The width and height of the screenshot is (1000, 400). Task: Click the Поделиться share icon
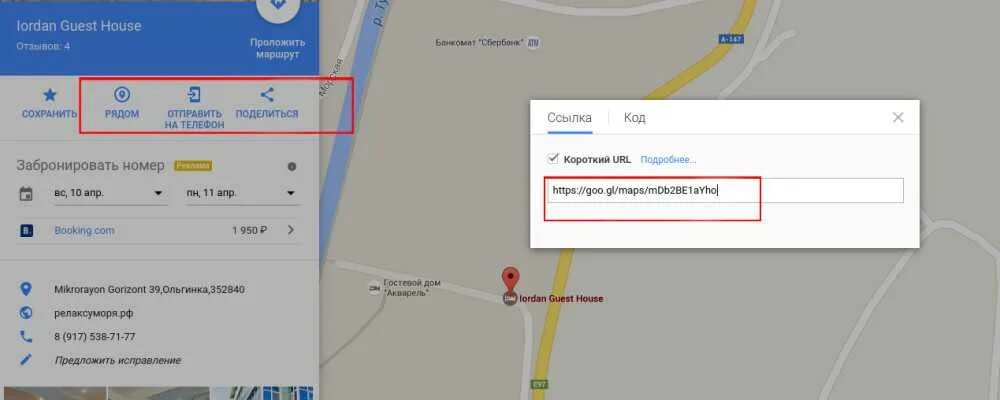(267, 95)
